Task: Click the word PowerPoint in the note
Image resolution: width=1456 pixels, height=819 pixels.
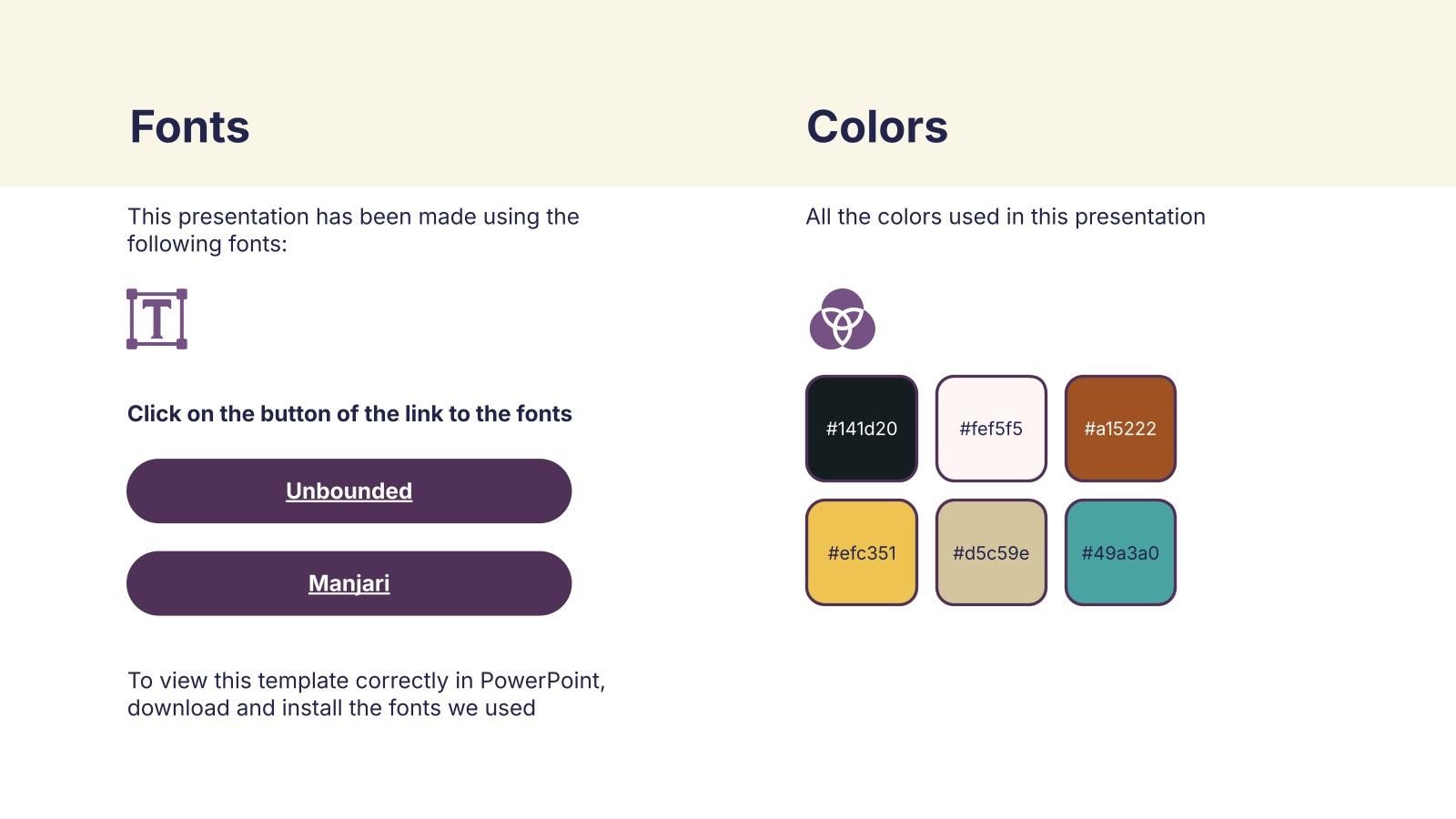Action: [x=542, y=681]
